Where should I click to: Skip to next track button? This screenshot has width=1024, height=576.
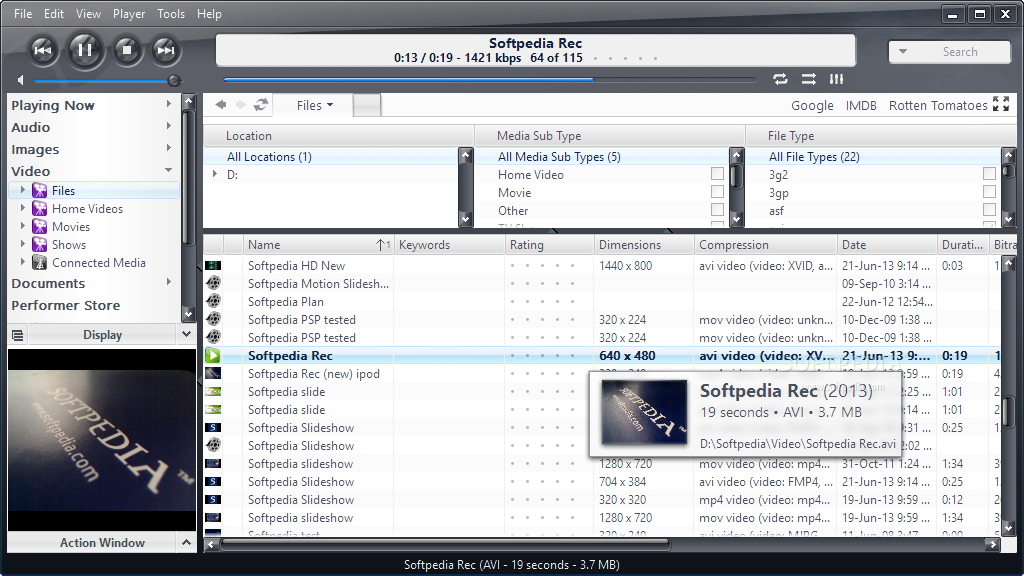coord(166,50)
